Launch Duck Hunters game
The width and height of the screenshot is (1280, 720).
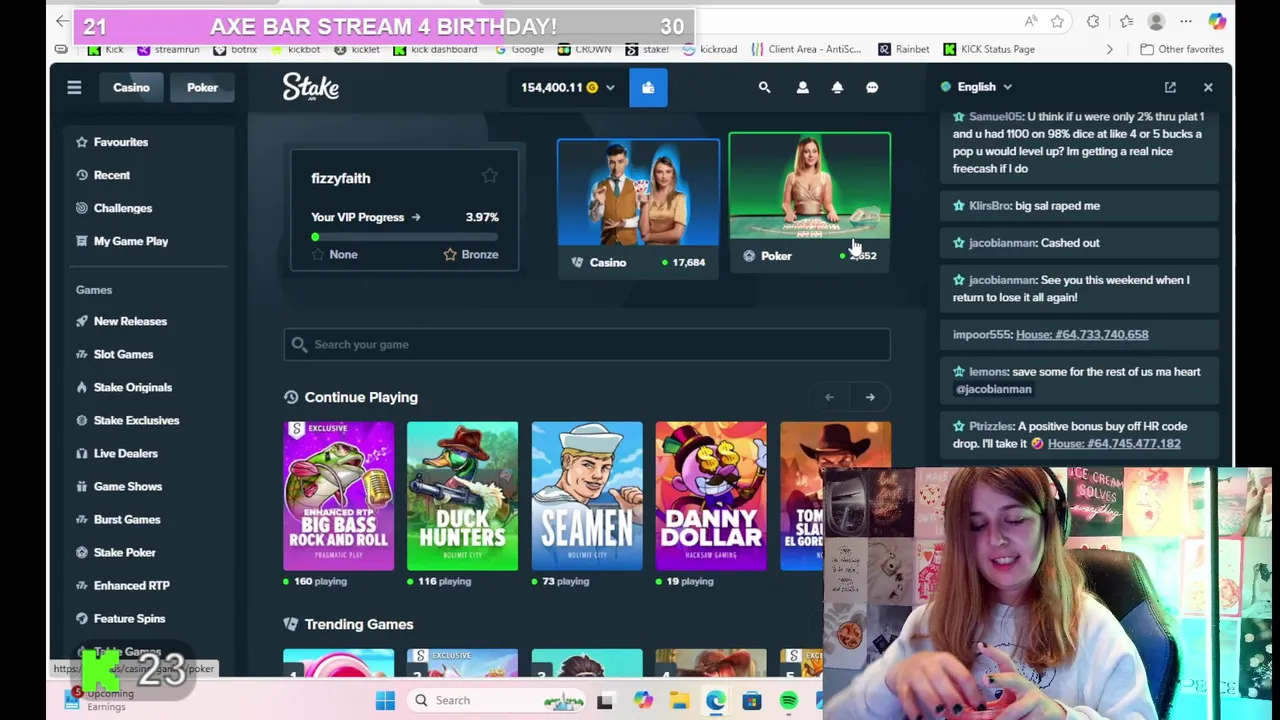coord(462,496)
